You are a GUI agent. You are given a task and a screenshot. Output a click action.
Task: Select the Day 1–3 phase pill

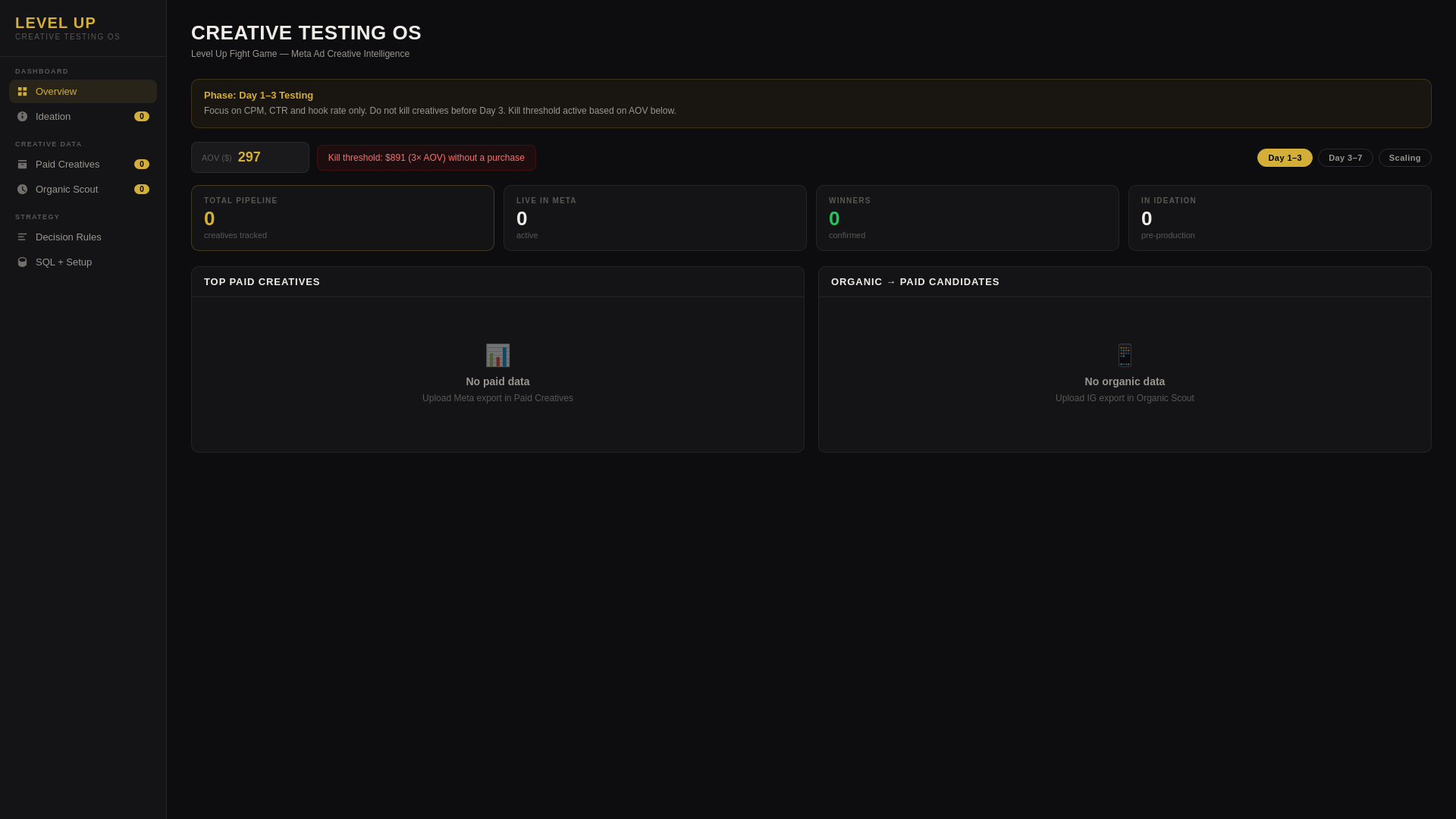click(x=1285, y=158)
